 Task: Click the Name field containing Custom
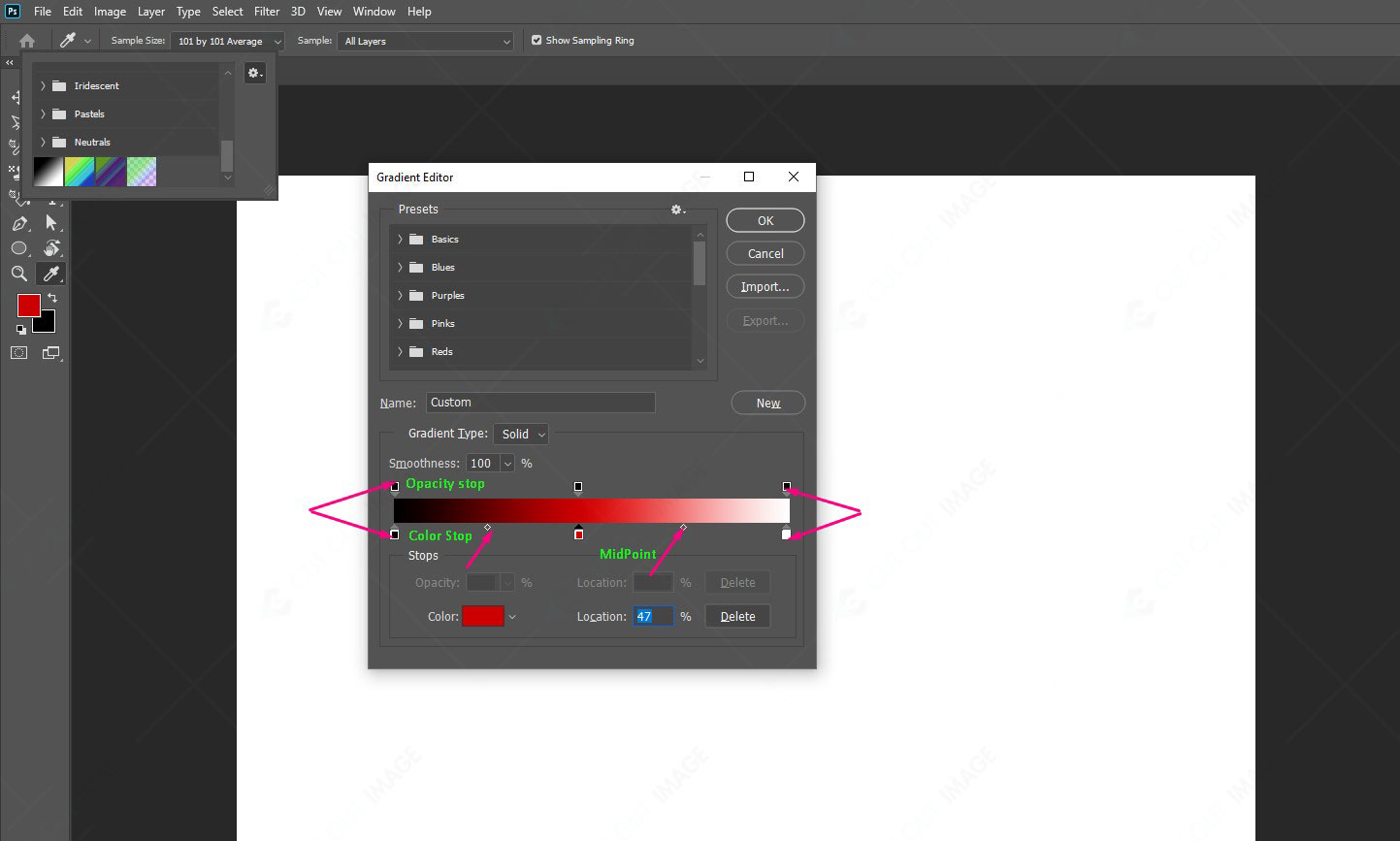click(x=540, y=402)
